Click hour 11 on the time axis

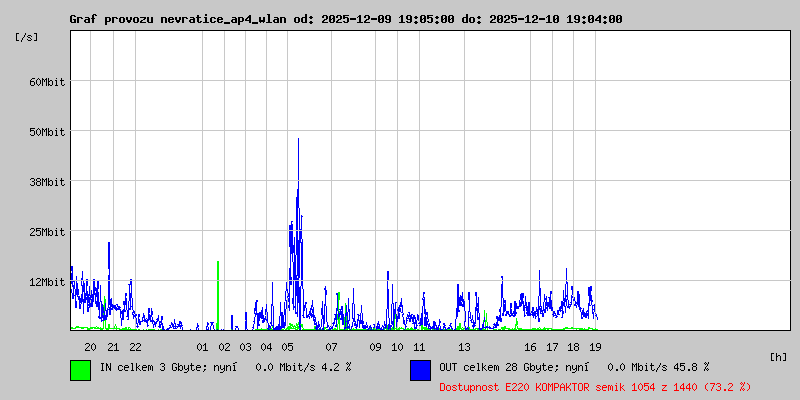(419, 347)
